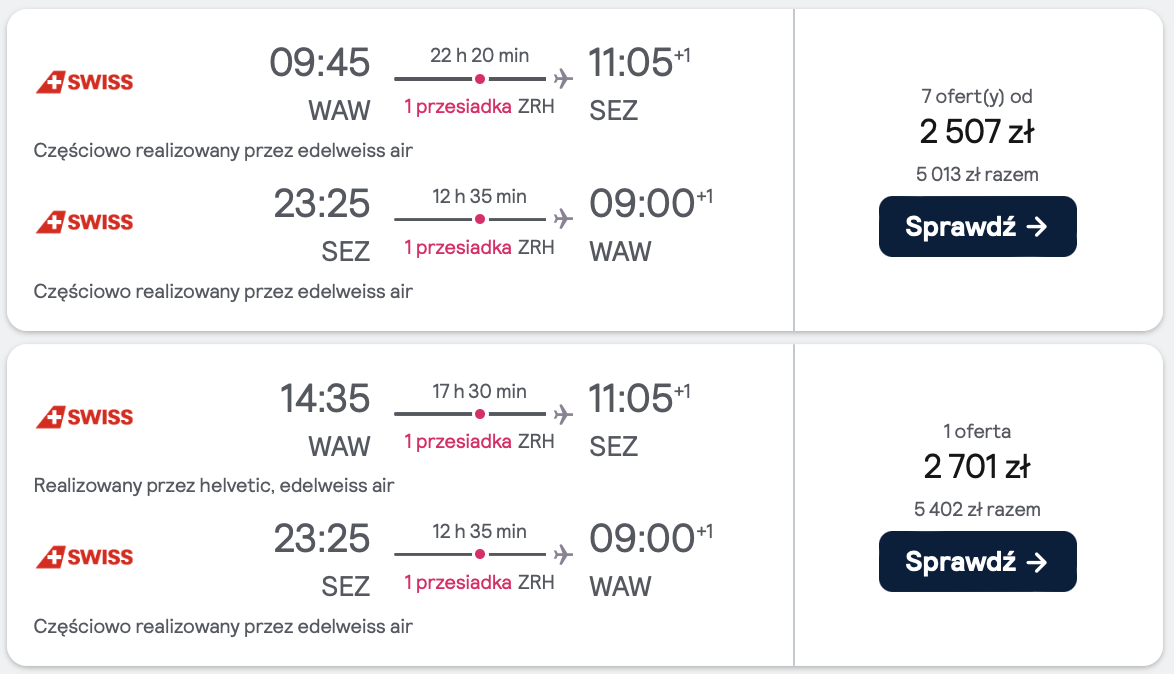Click the SWISS logo beside the 14:35 departure
The width and height of the screenshot is (1174, 674).
coord(85,417)
